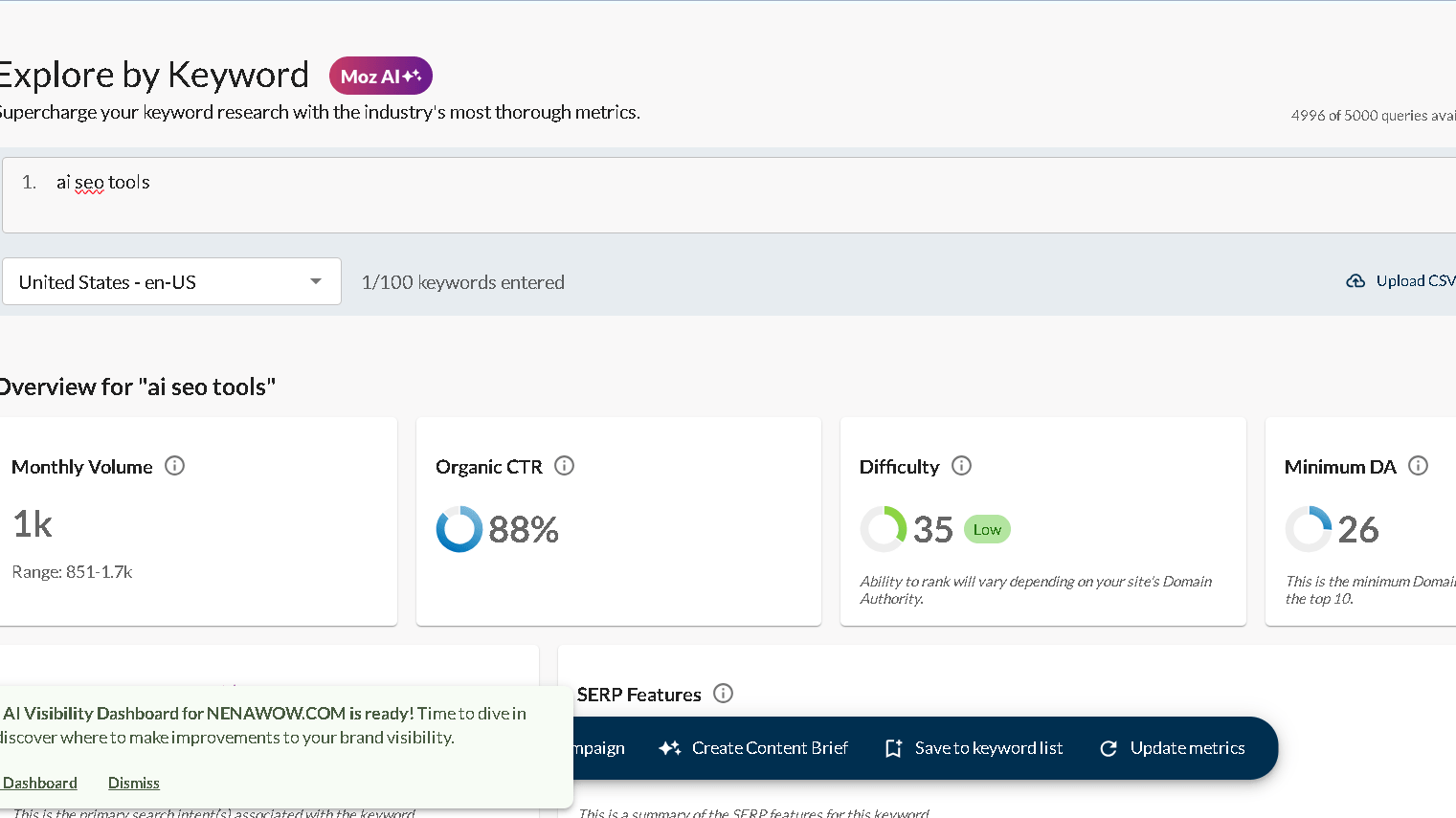Image resolution: width=1456 pixels, height=818 pixels.
Task: Click the Moz AI badge
Action: [380, 76]
